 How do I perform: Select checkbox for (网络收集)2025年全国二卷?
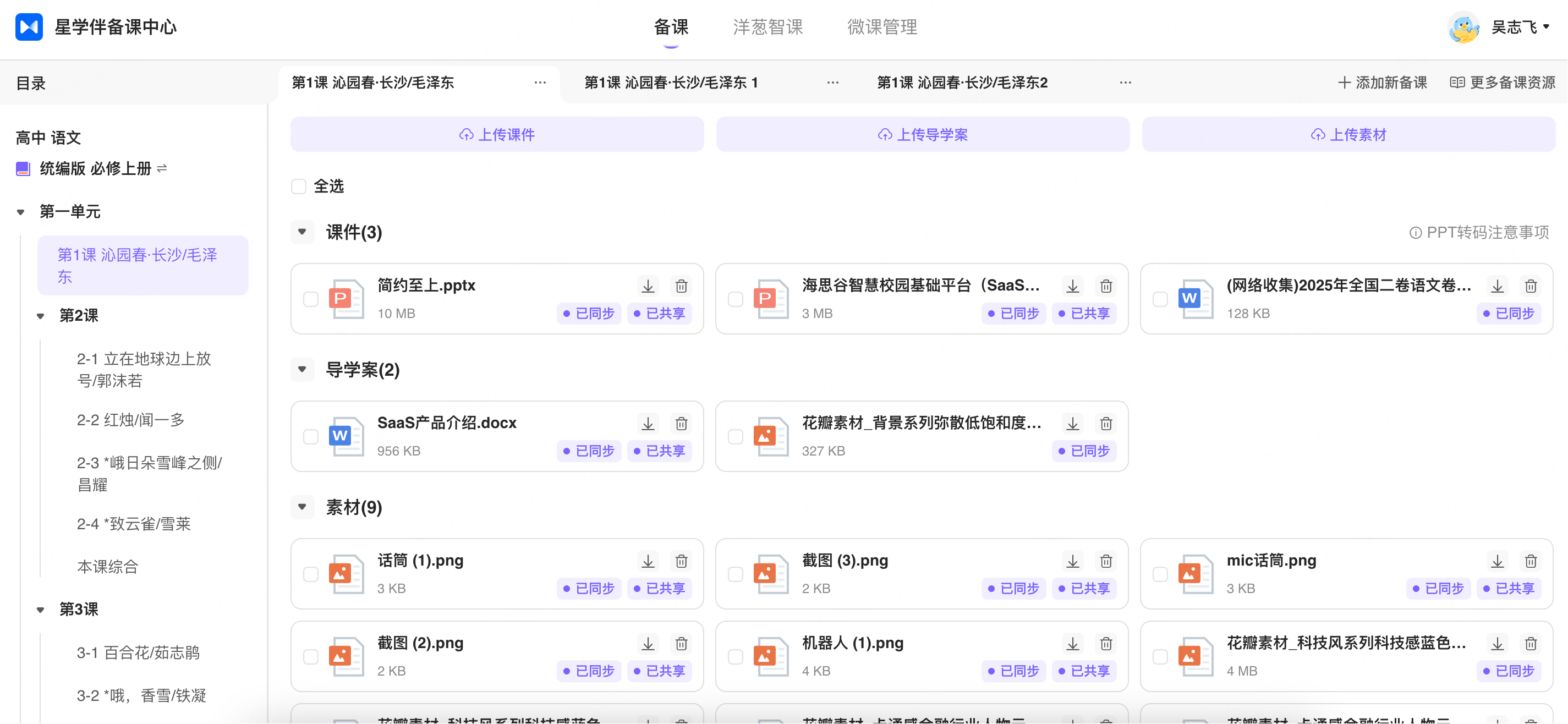tap(1160, 299)
